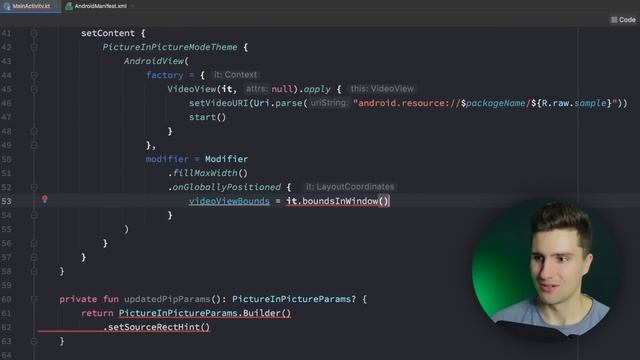Click the Code view mode button
Viewport: 640px width, 360px height.
pyautogui.click(x=623, y=20)
